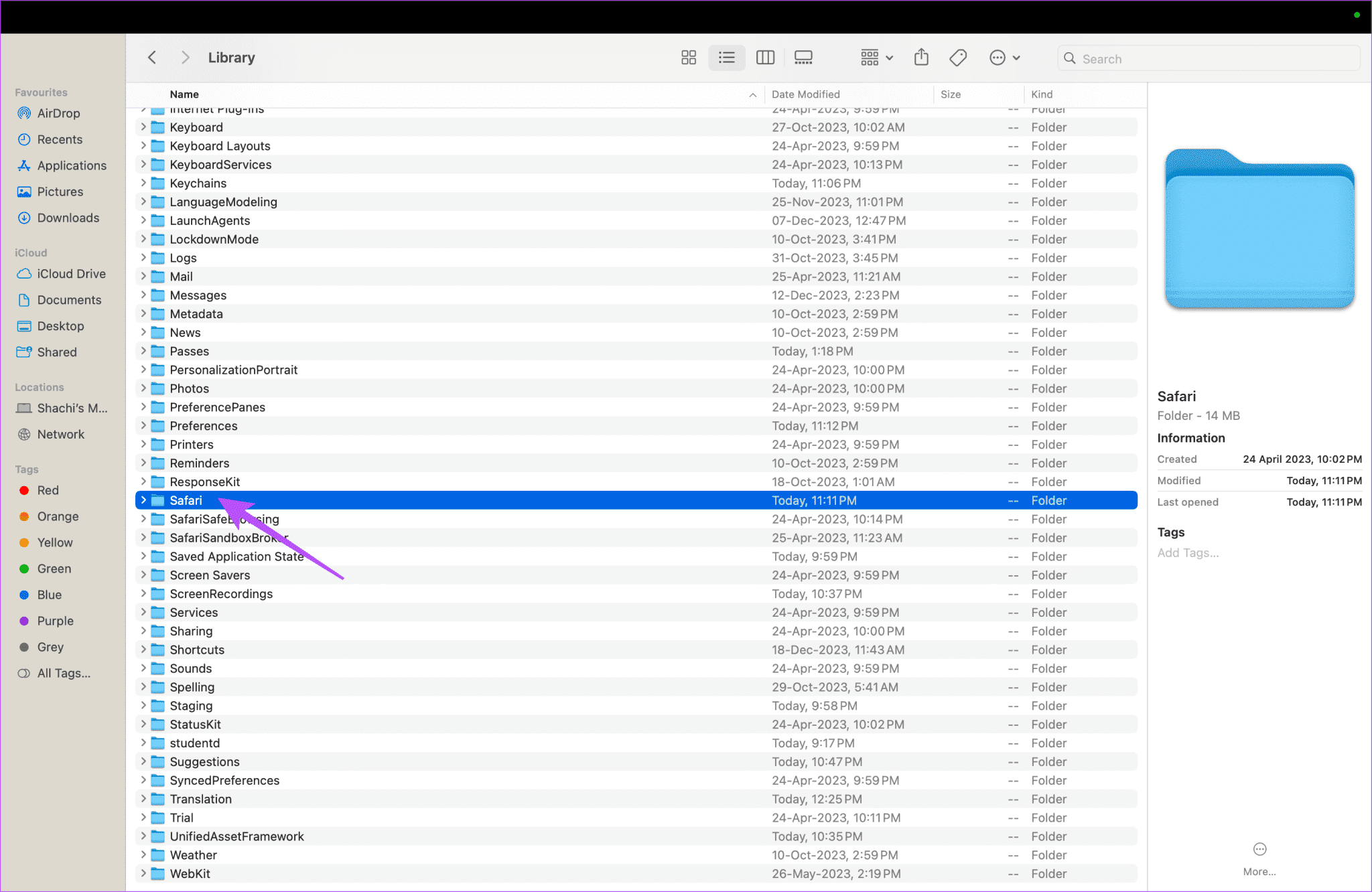1372x892 pixels.
Task: Expand the Safari folder tree
Action: (141, 500)
